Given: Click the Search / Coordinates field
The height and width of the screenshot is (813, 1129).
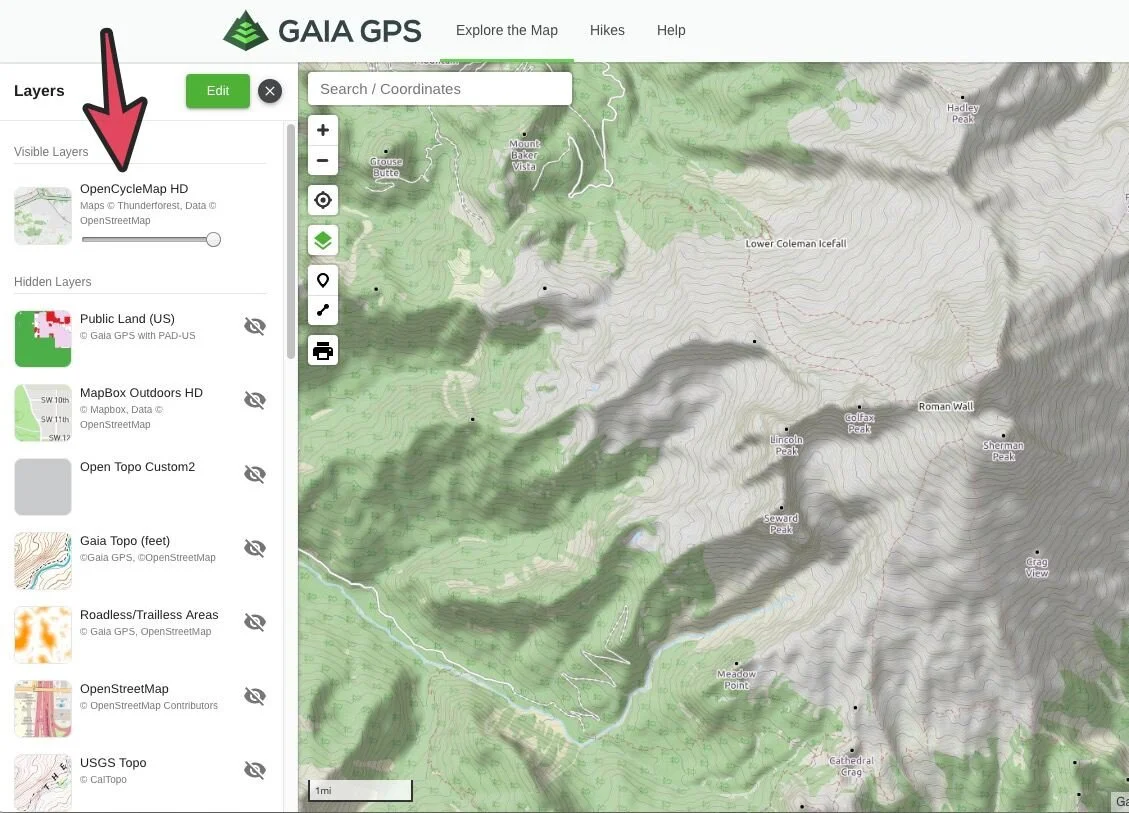Looking at the screenshot, I should click(x=440, y=89).
